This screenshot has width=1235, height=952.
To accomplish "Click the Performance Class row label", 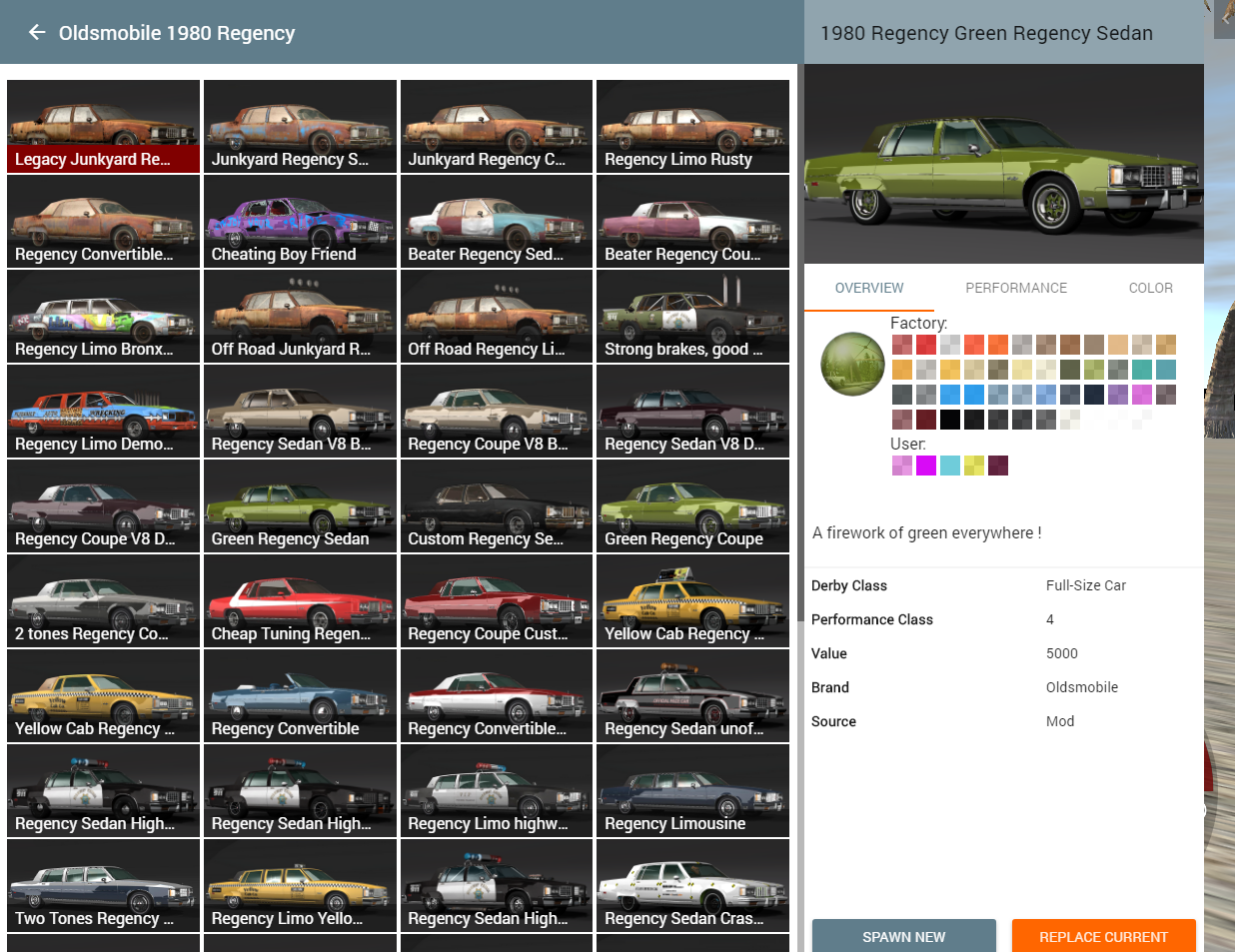I will tap(872, 619).
